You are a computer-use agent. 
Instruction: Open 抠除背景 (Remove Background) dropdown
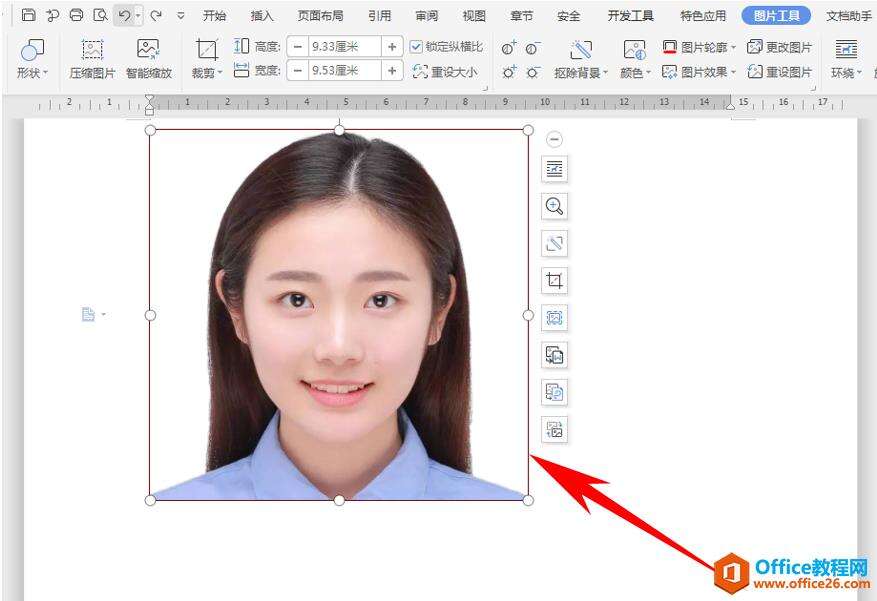point(581,59)
